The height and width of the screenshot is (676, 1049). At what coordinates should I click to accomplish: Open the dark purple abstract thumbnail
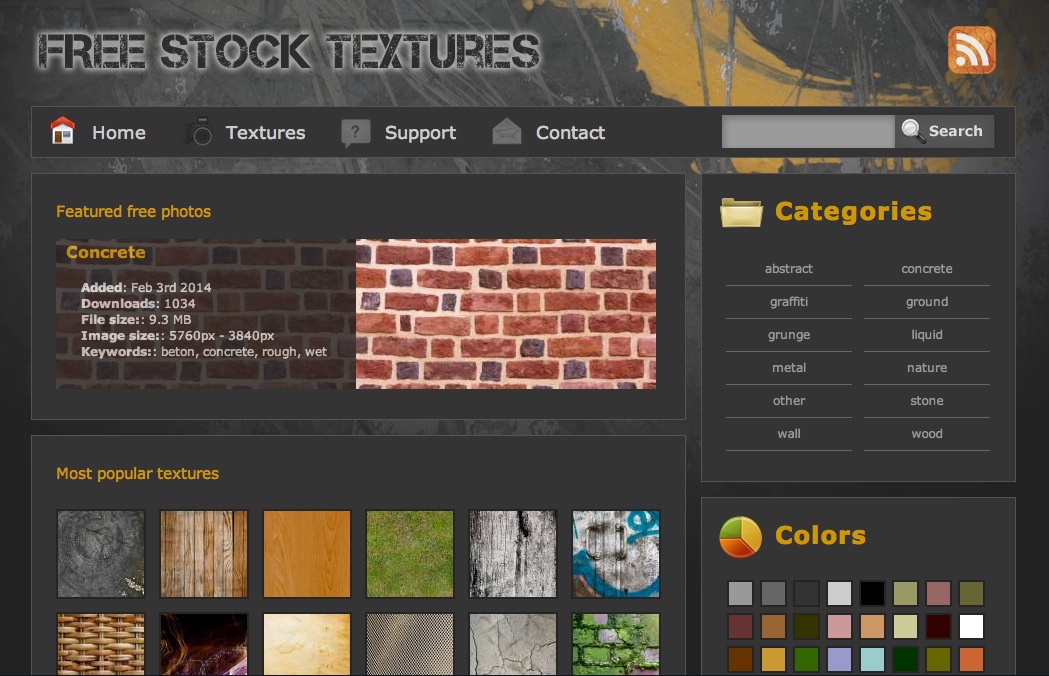click(204, 644)
